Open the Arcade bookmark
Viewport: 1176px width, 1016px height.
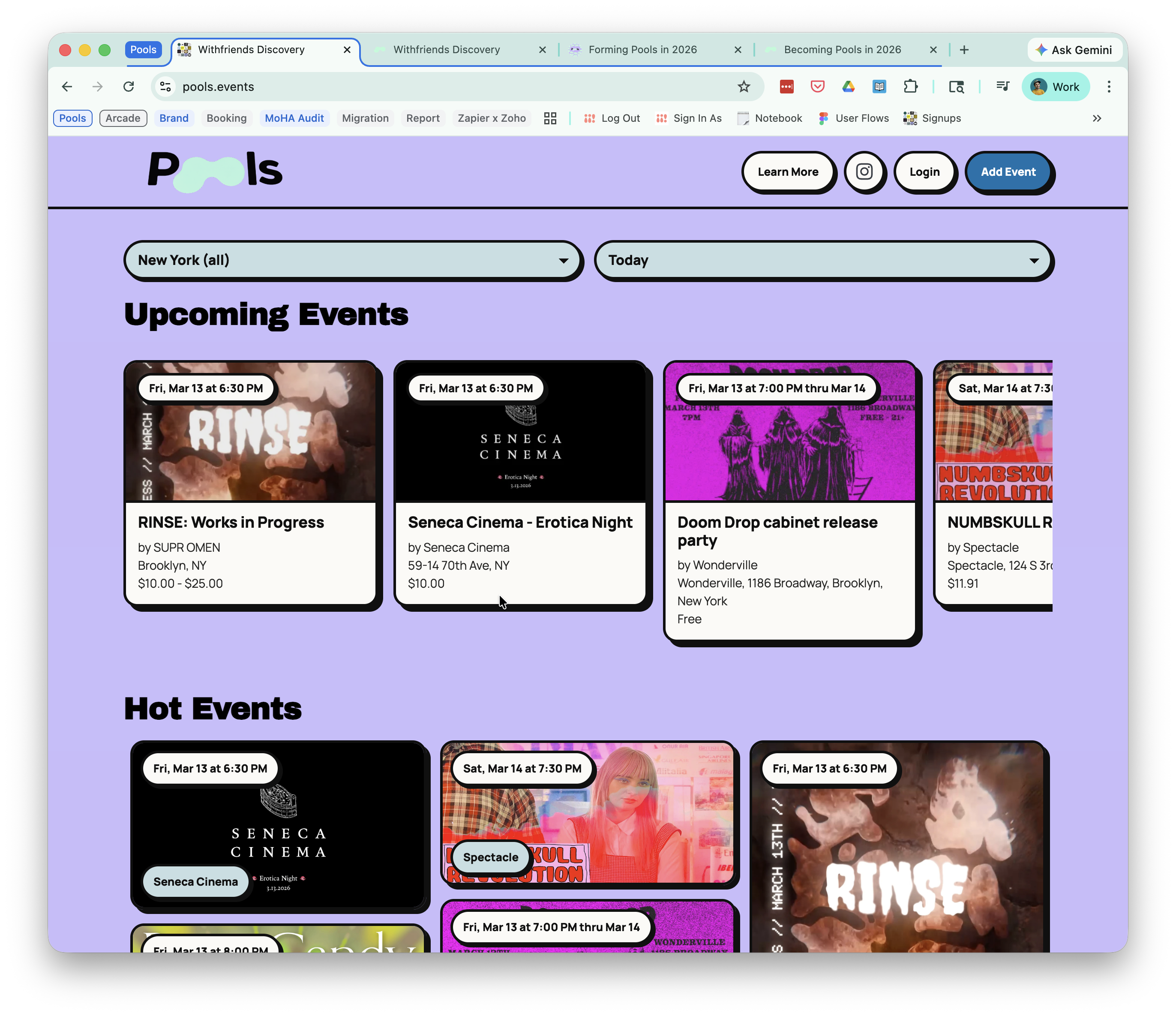[123, 118]
